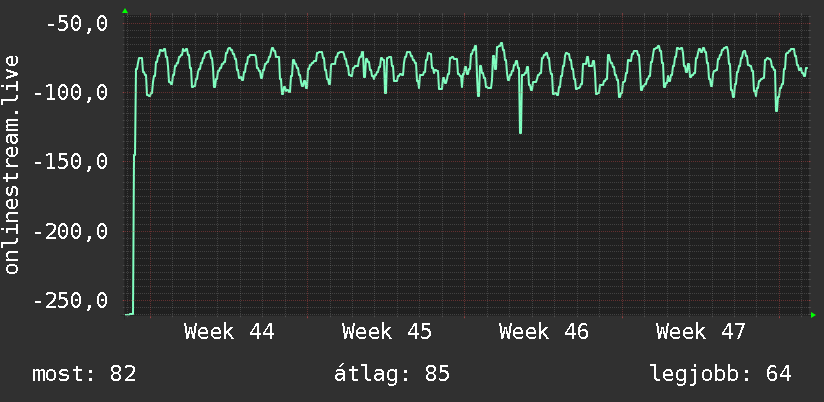Click the deepest downward spike in Week 46
The height and width of the screenshot is (402, 824).
(520, 132)
